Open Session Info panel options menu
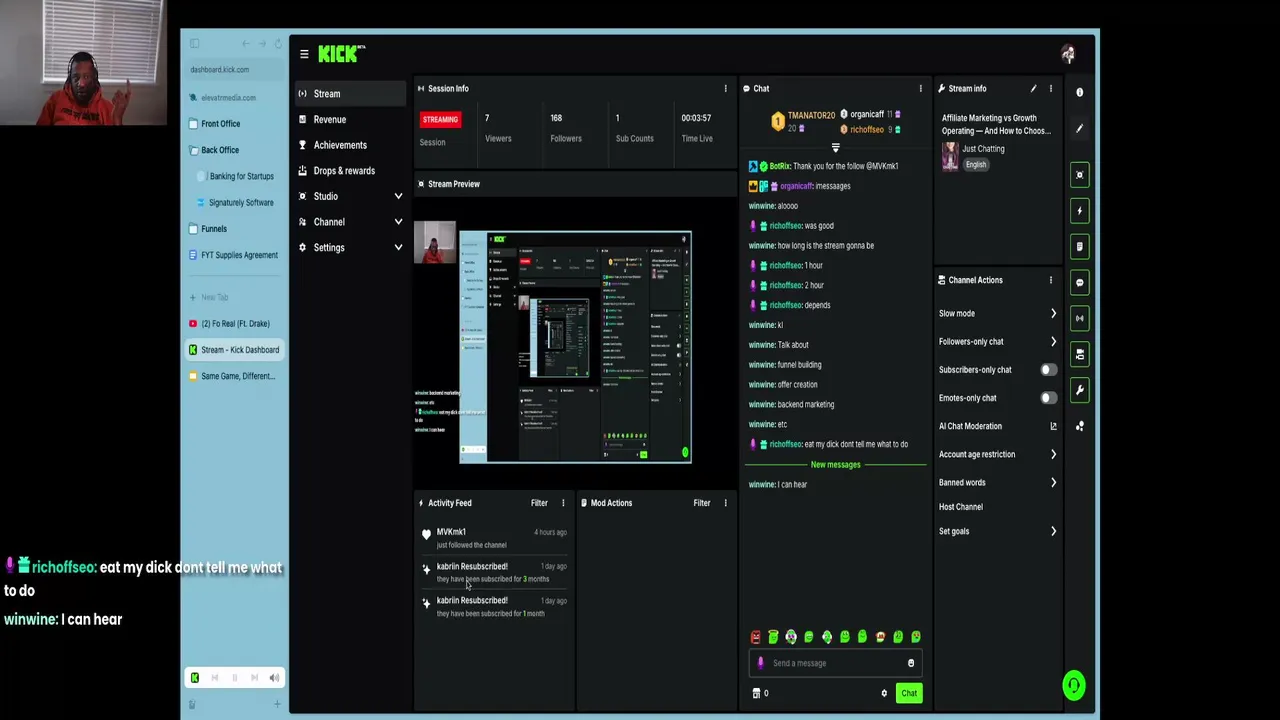Viewport: 1280px width, 720px height. (x=725, y=89)
